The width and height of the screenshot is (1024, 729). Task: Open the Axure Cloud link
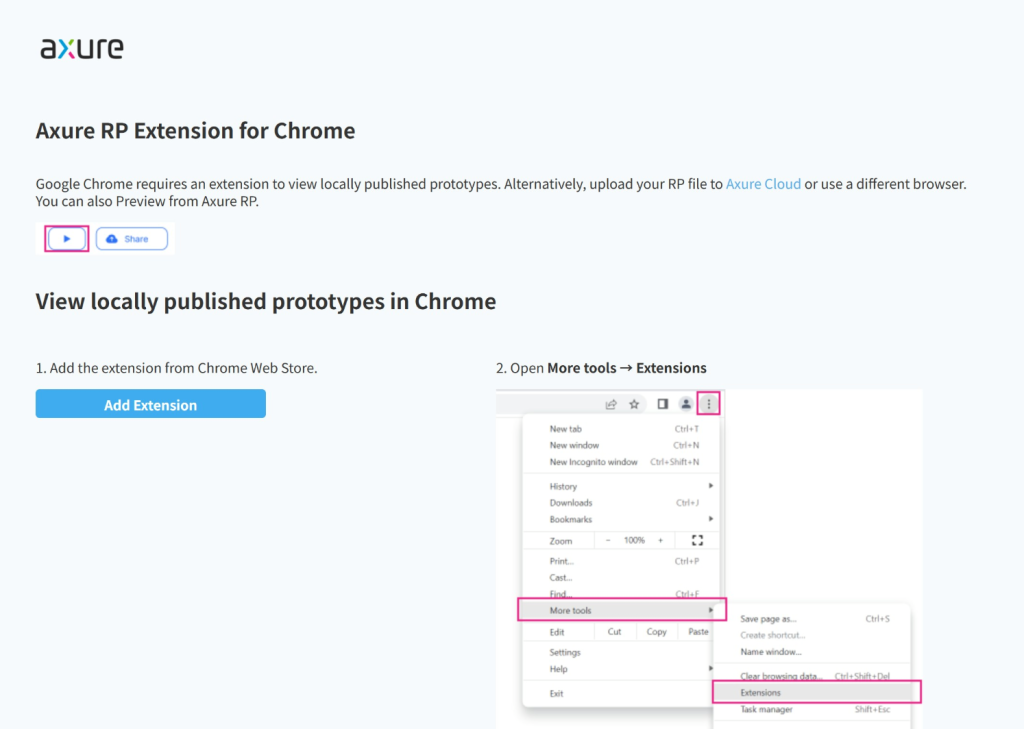763,184
